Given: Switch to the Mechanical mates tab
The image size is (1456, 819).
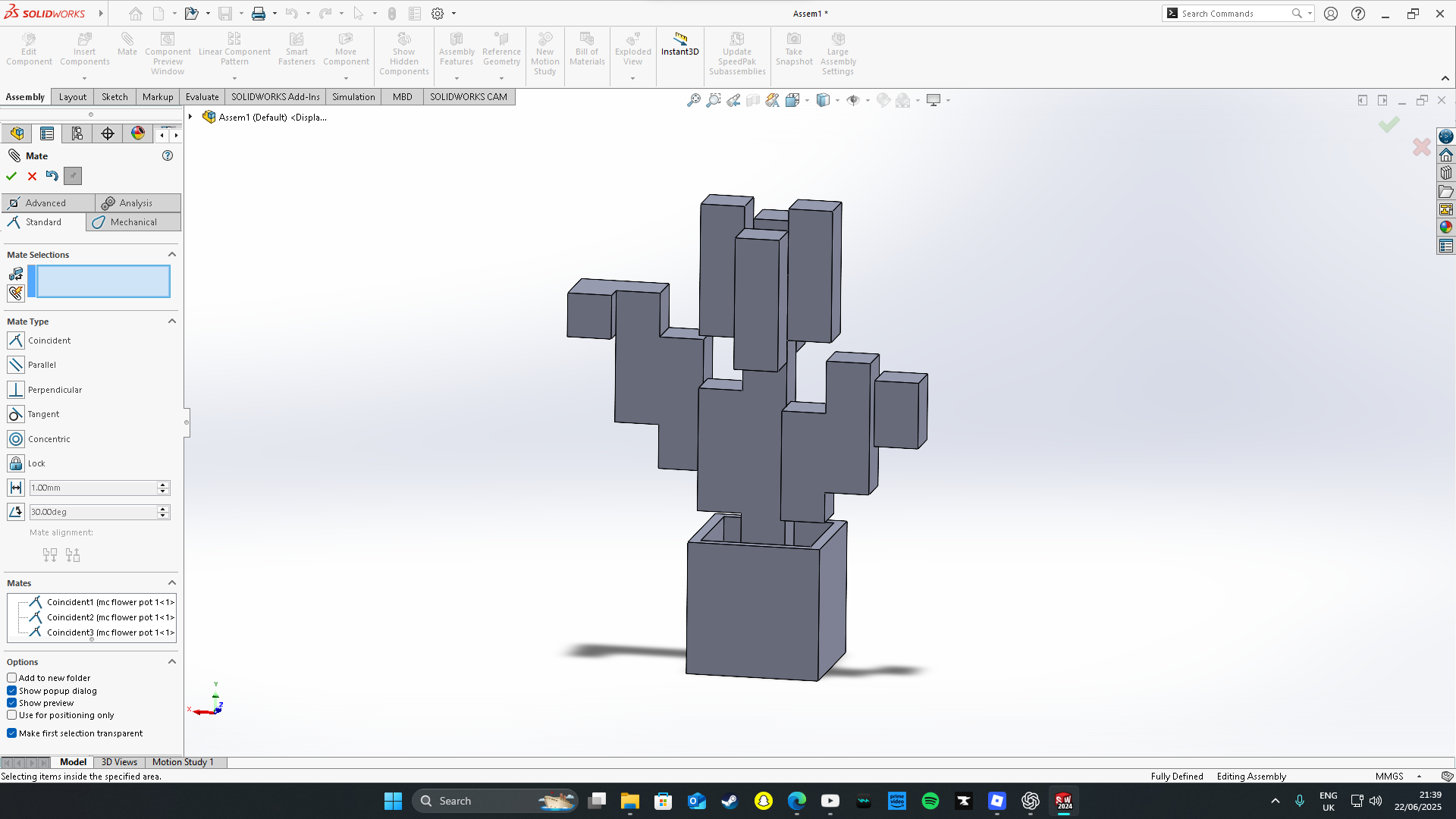Looking at the screenshot, I should tap(133, 222).
